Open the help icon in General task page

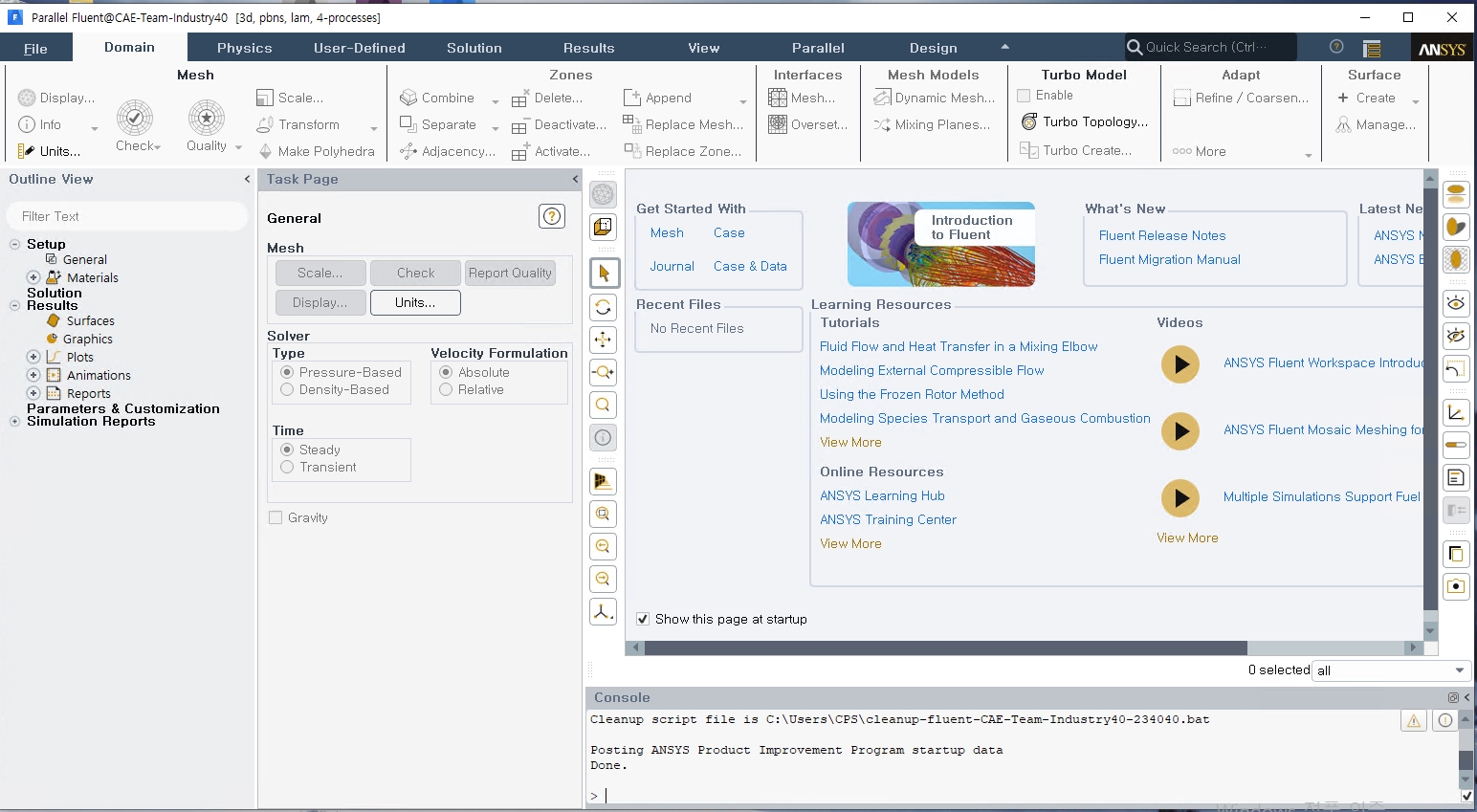pyautogui.click(x=552, y=217)
